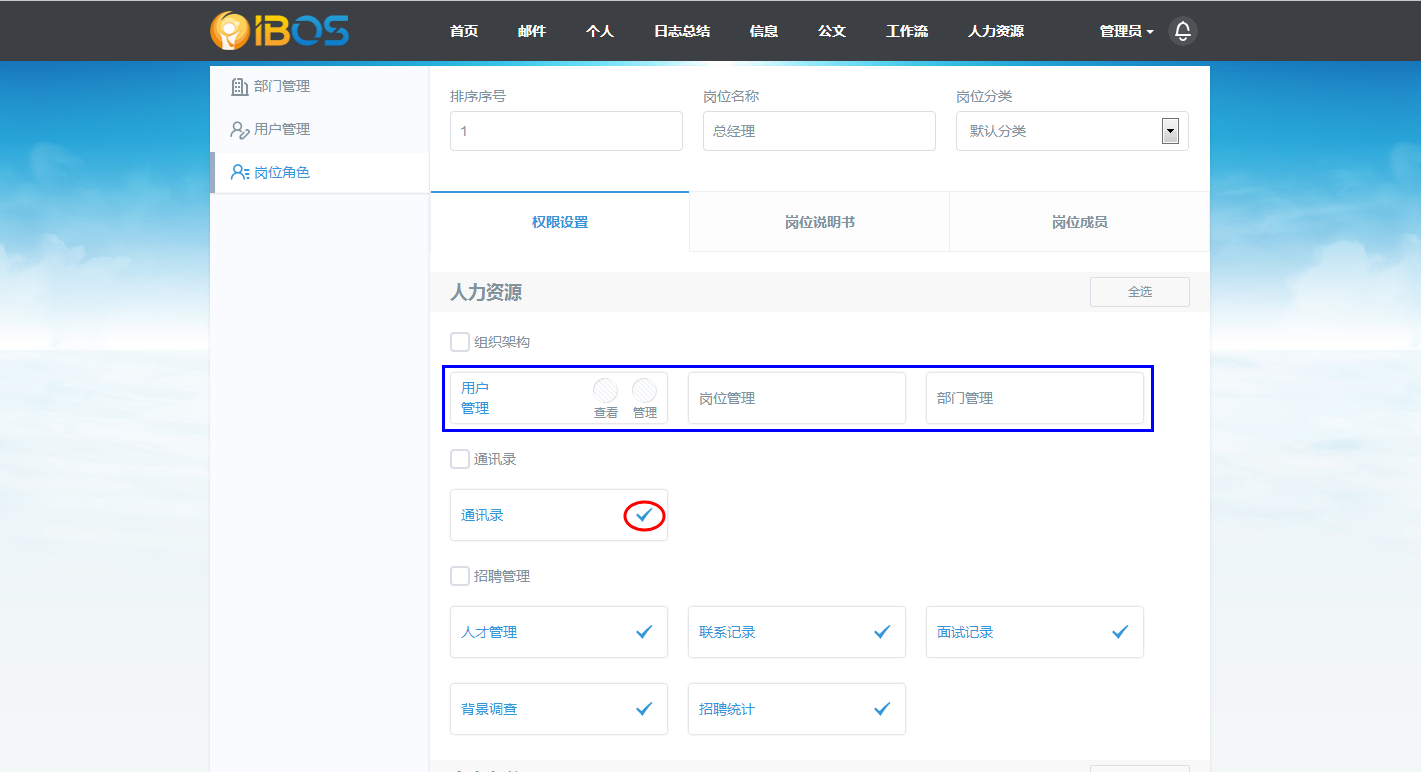This screenshot has width=1421, height=772.
Task: Uncheck the 通讯录 card checkmark
Action: coord(644,515)
